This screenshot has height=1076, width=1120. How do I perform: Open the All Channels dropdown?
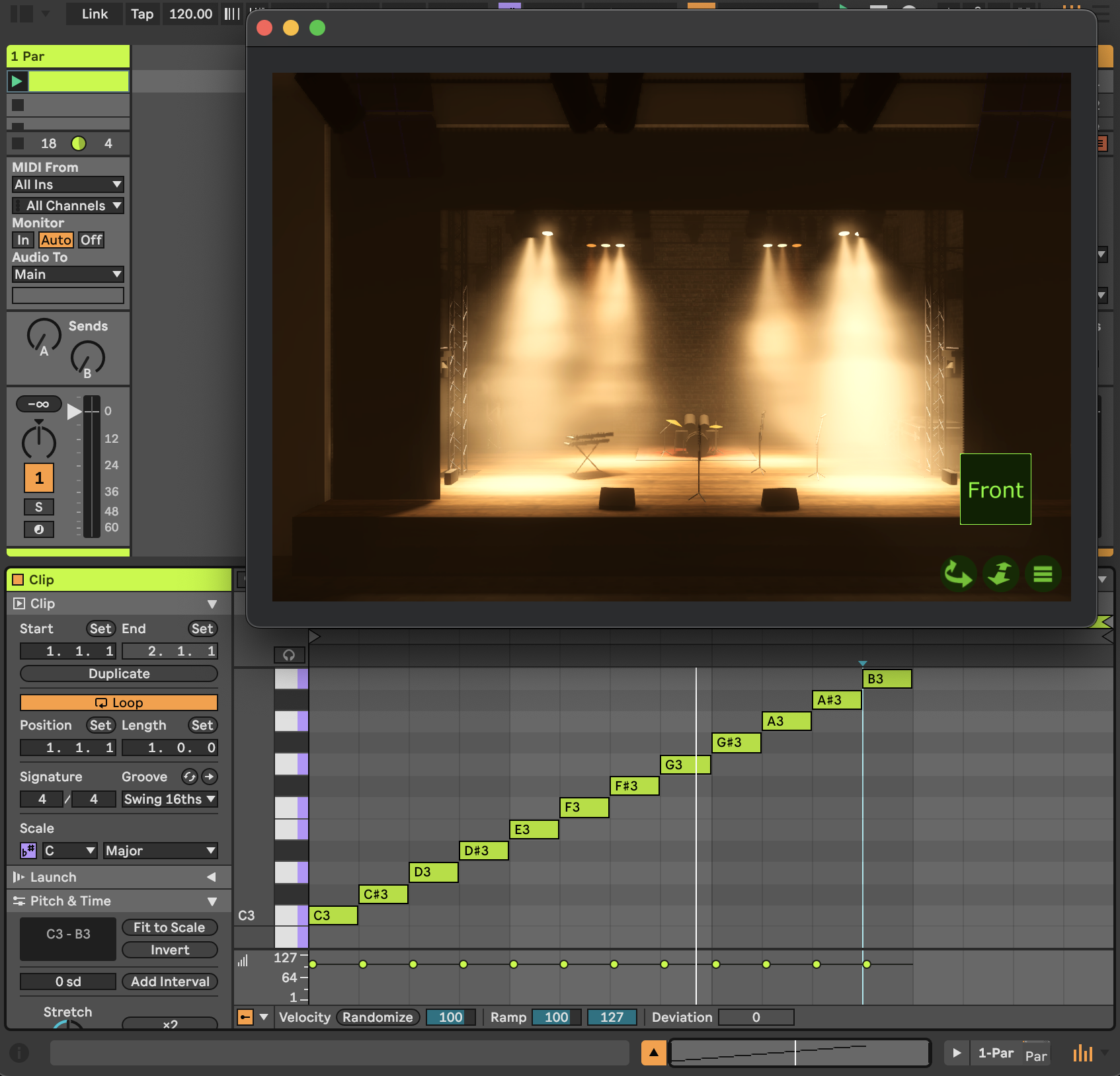coord(68,206)
